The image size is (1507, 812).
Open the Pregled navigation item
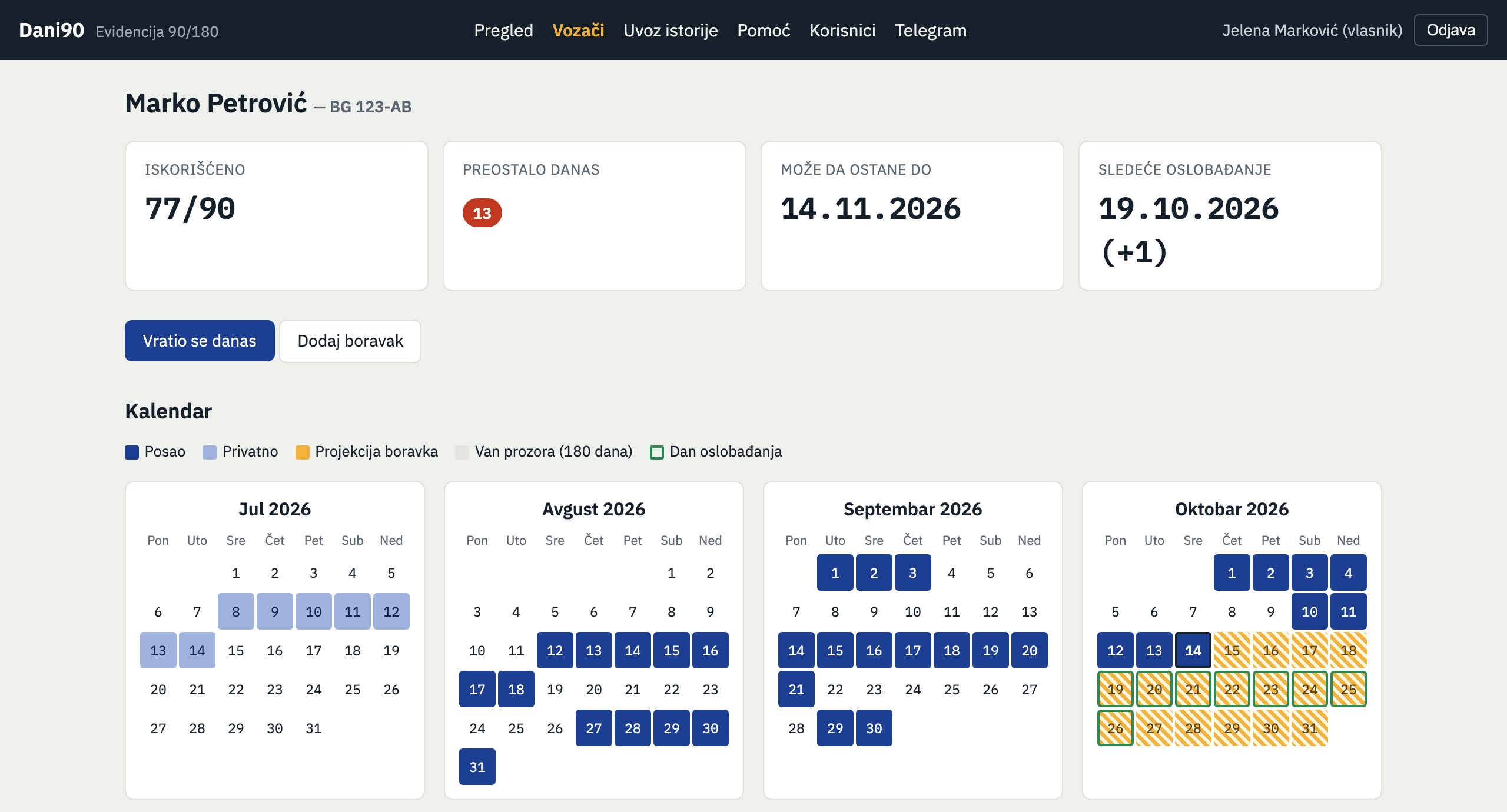click(x=503, y=30)
